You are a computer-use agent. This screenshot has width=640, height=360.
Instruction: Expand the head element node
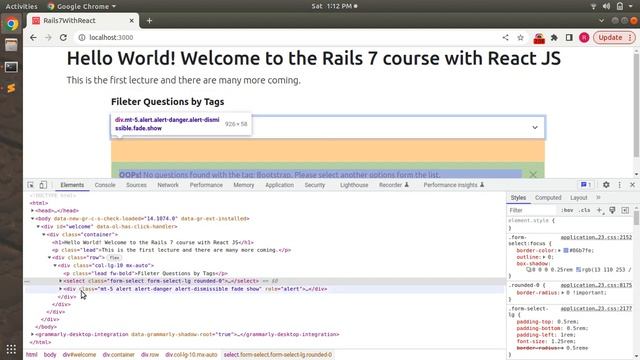point(32,211)
